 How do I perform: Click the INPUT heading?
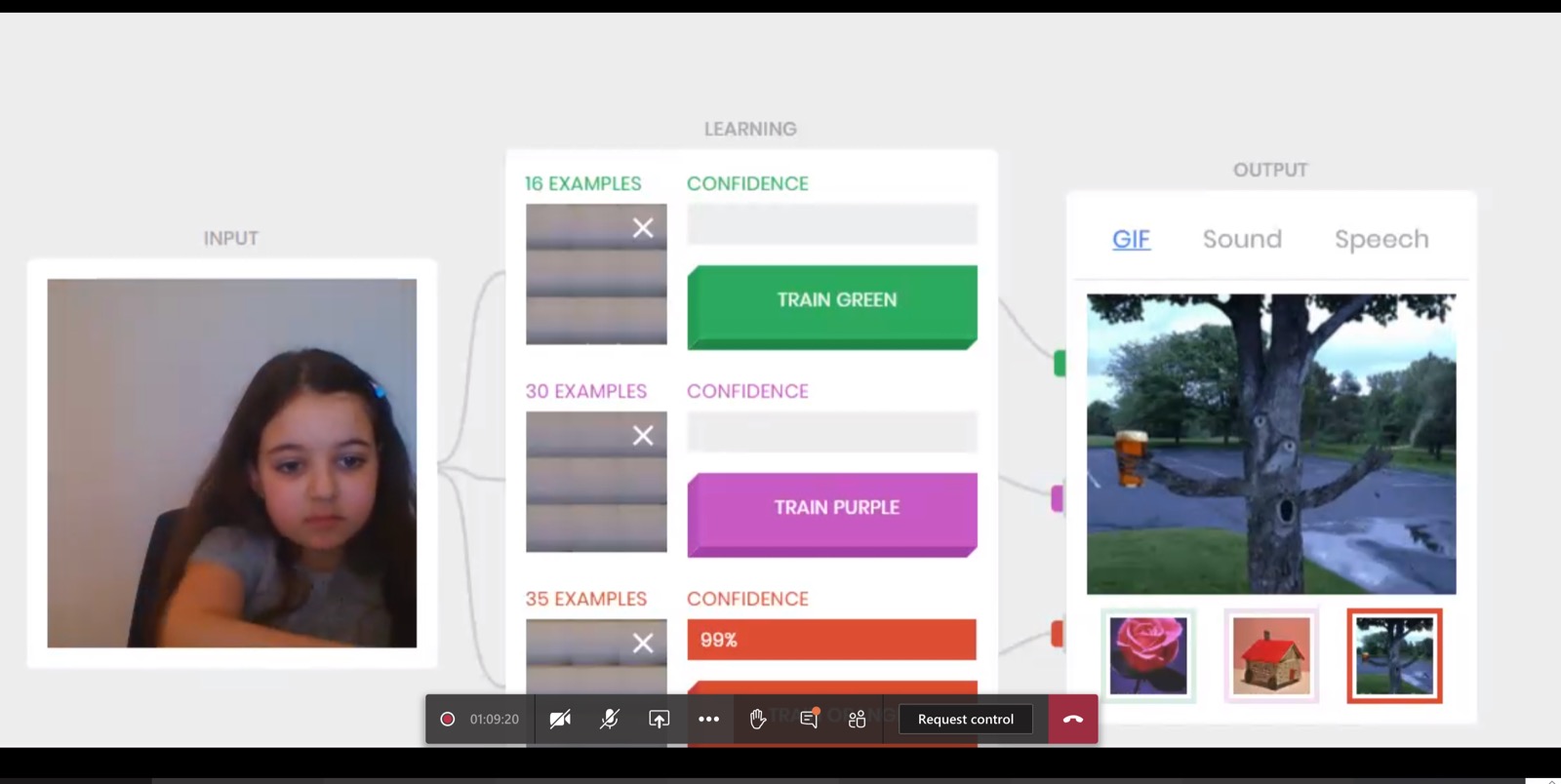231,238
